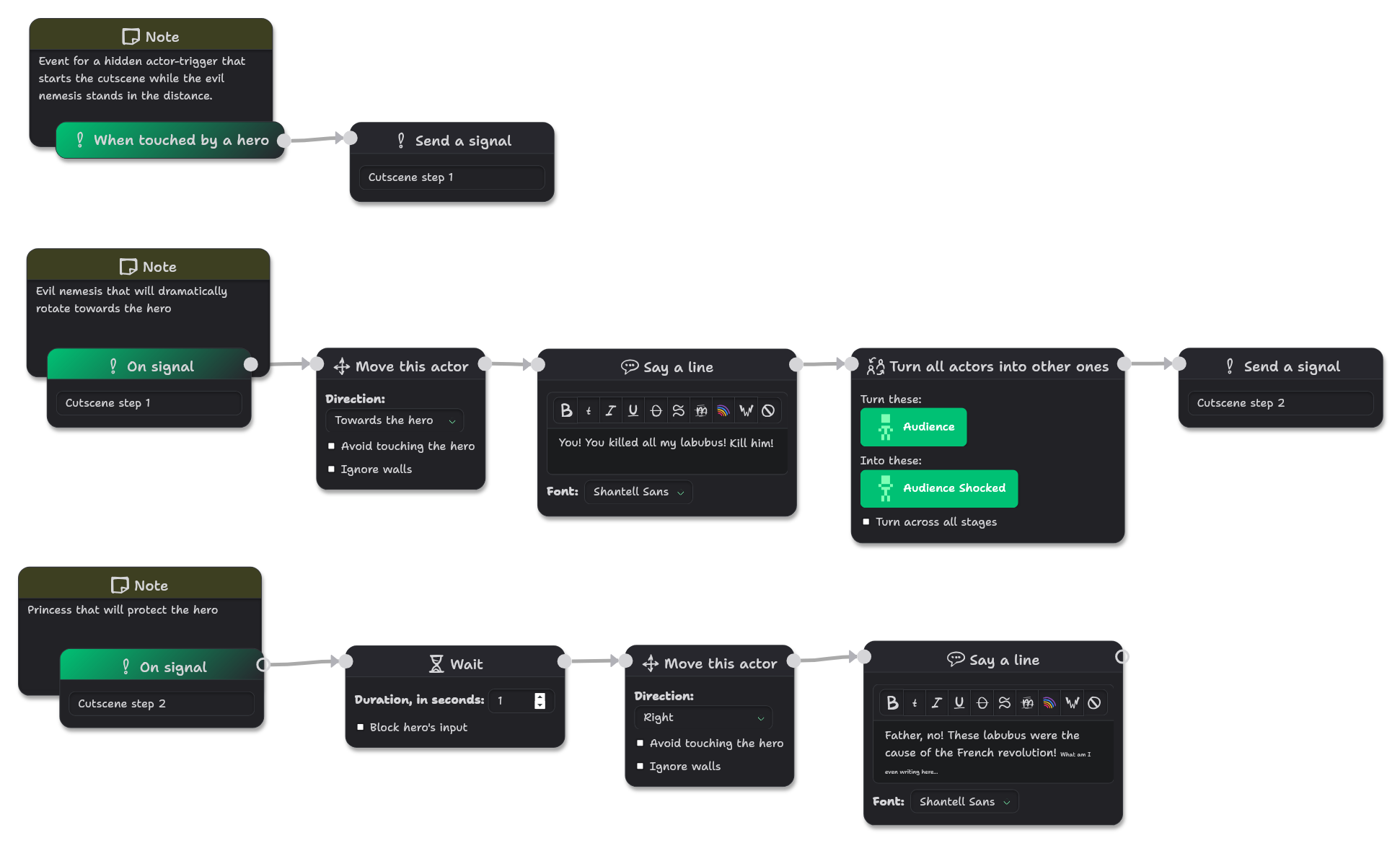Apply shaky W text effect in princess dialogue
This screenshot has height=843, width=1400.
[1073, 702]
